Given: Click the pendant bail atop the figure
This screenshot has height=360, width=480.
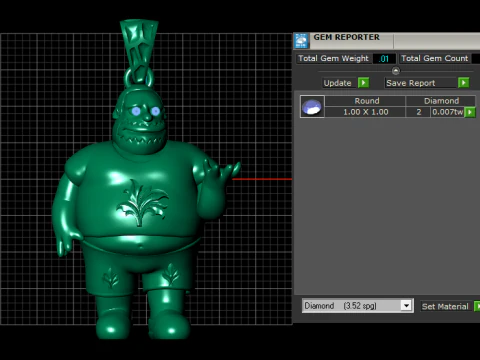Looking at the screenshot, I should pyautogui.click(x=139, y=49).
